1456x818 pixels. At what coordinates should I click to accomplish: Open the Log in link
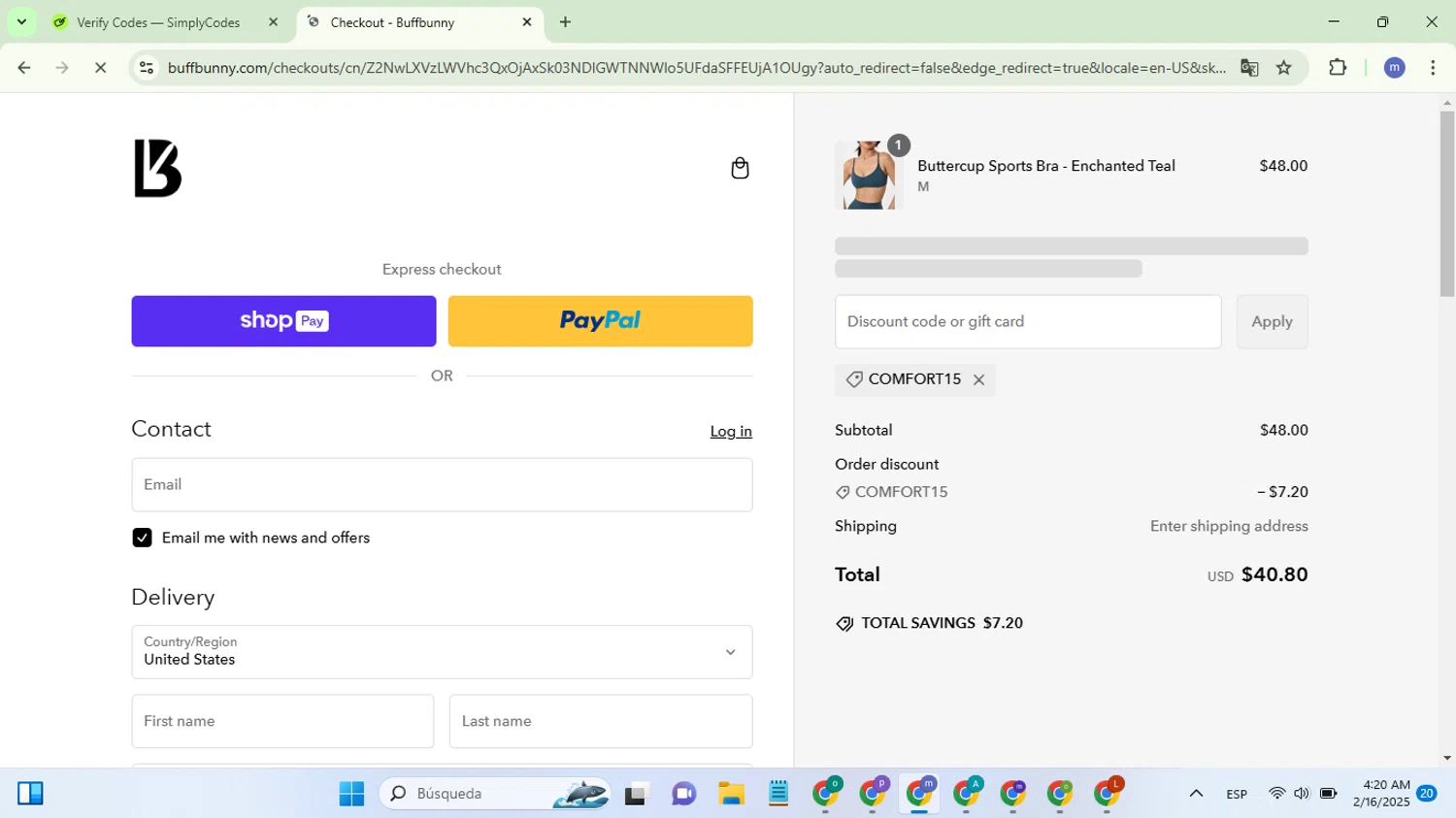point(731,432)
